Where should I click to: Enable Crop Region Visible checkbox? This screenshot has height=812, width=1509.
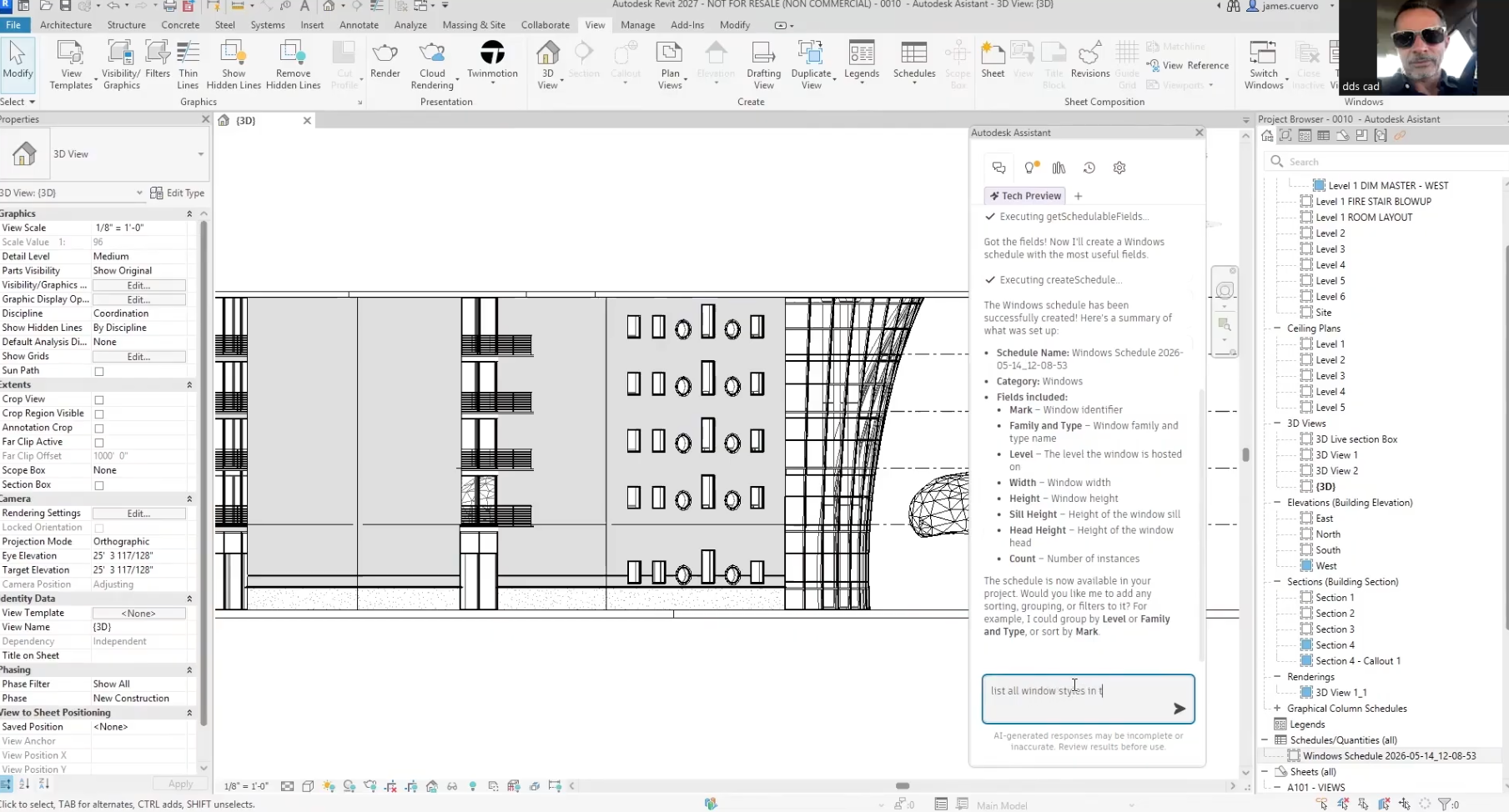99,414
